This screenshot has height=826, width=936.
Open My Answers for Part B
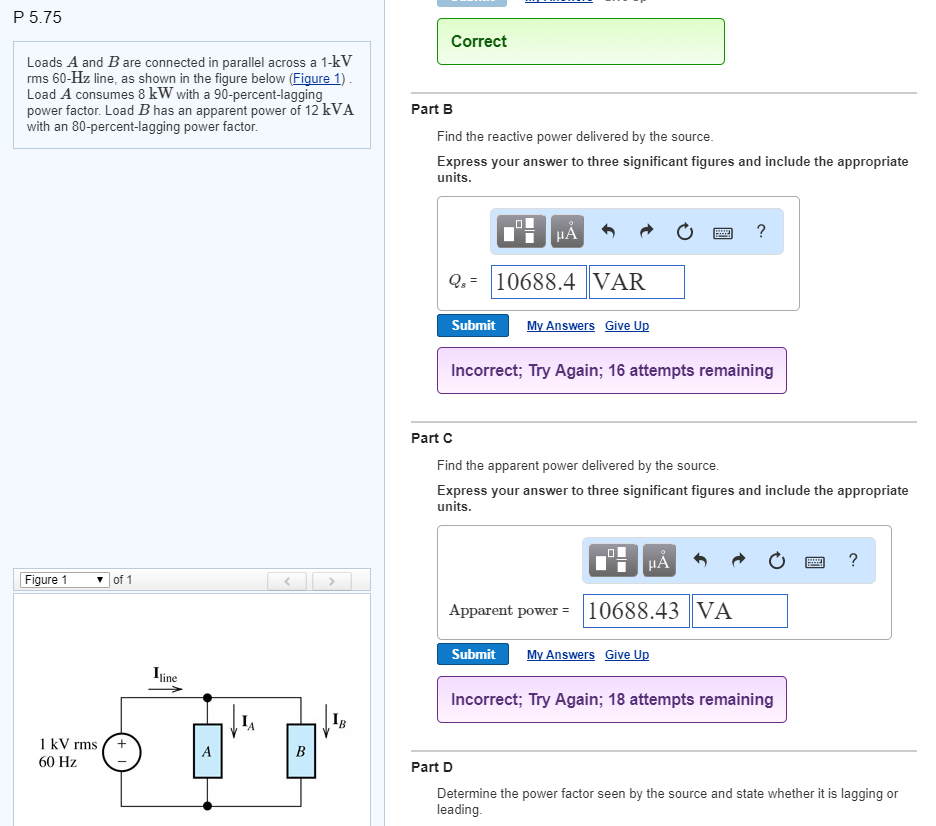click(559, 325)
